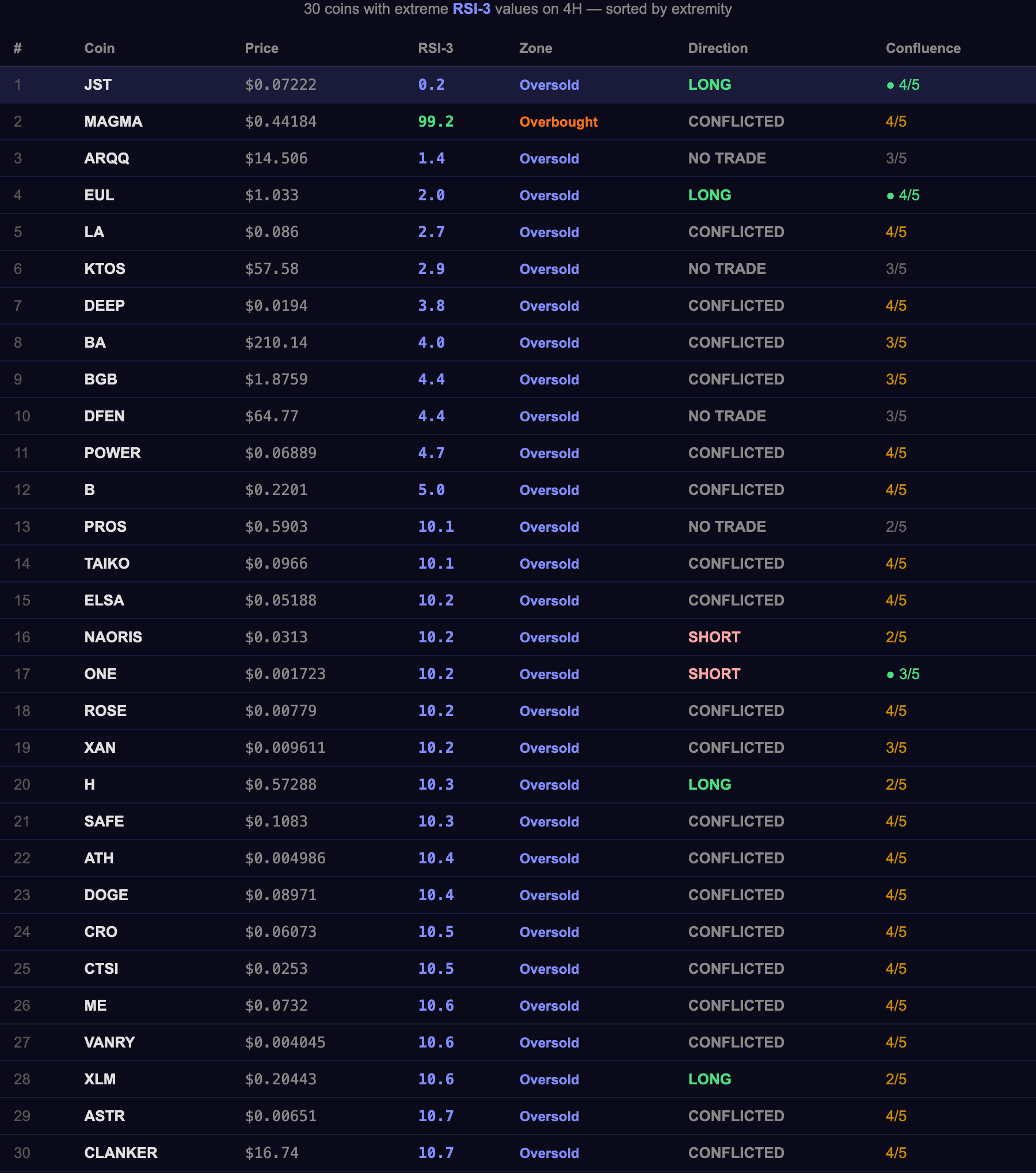Click the LONG direction for H
Screen dimensions: 1036x1173
click(710, 785)
